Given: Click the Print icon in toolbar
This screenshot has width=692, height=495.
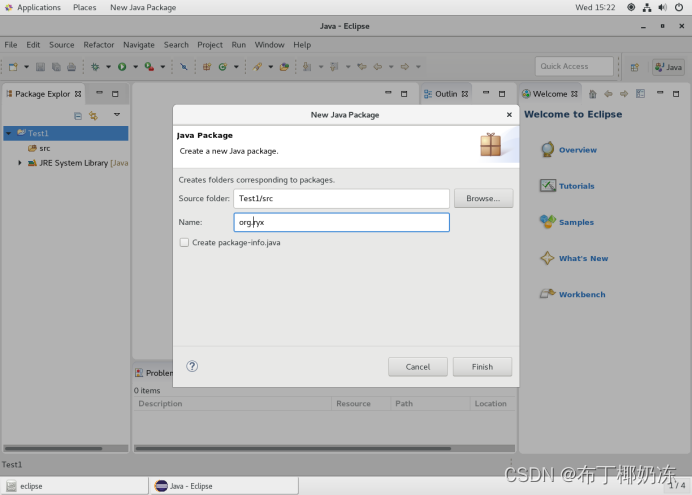Looking at the screenshot, I should [x=71, y=67].
